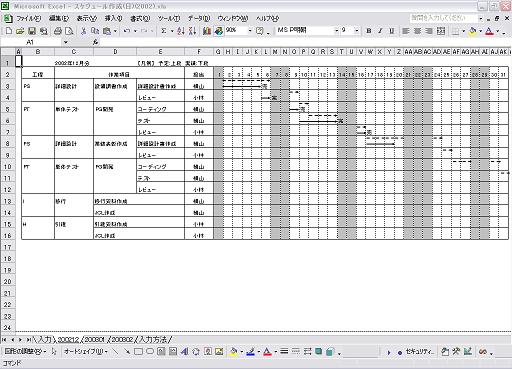This screenshot has width=512, height=369.
Task: Open the File menu
Action: click(29, 18)
